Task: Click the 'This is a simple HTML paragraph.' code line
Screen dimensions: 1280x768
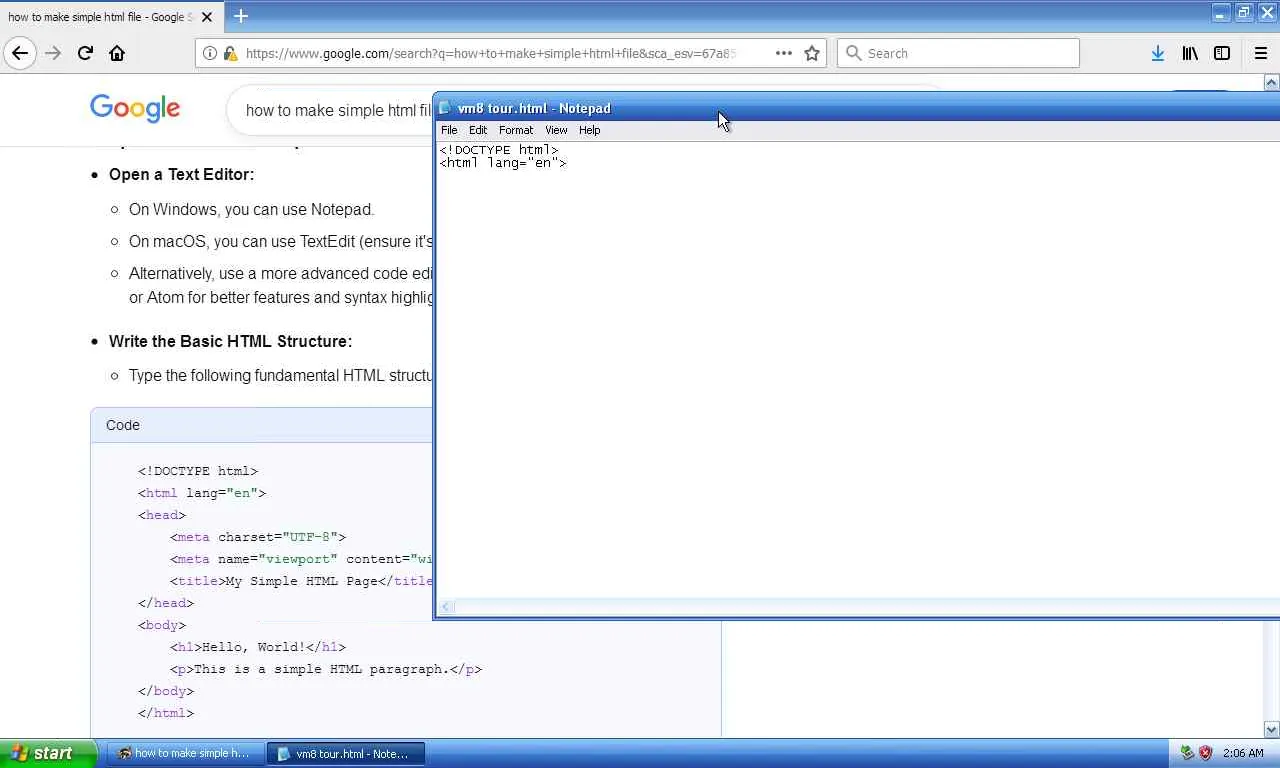Action: pos(326,669)
